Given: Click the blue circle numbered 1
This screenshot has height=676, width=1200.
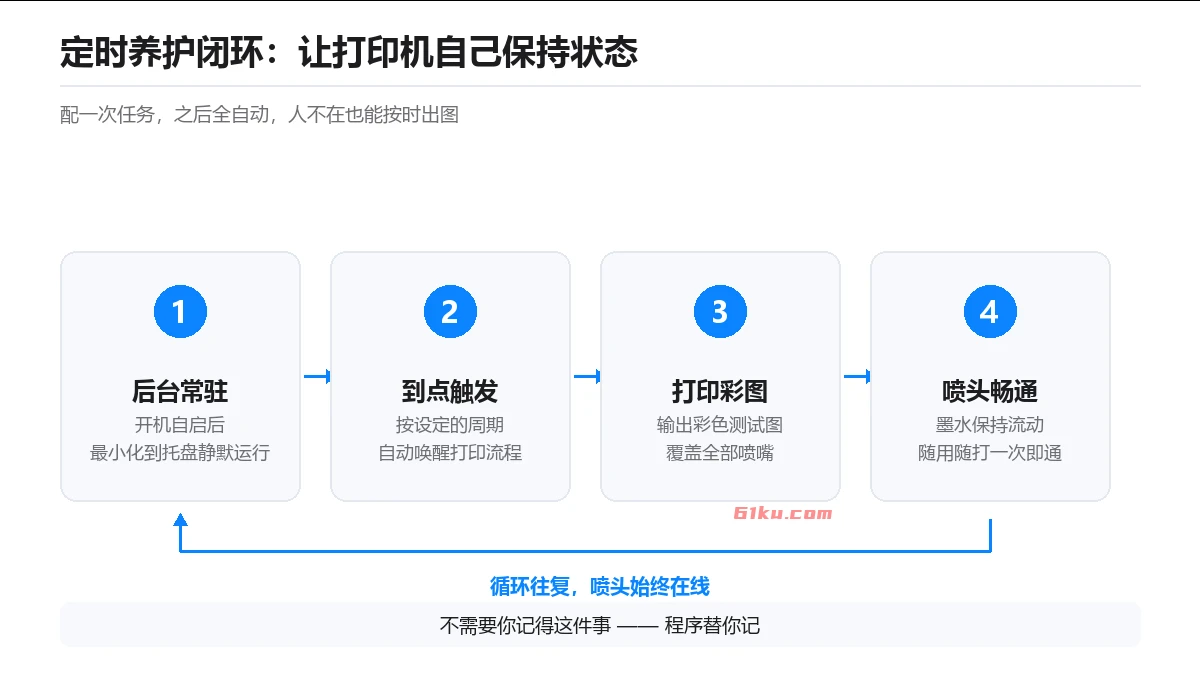Looking at the screenshot, I should 180,311.
